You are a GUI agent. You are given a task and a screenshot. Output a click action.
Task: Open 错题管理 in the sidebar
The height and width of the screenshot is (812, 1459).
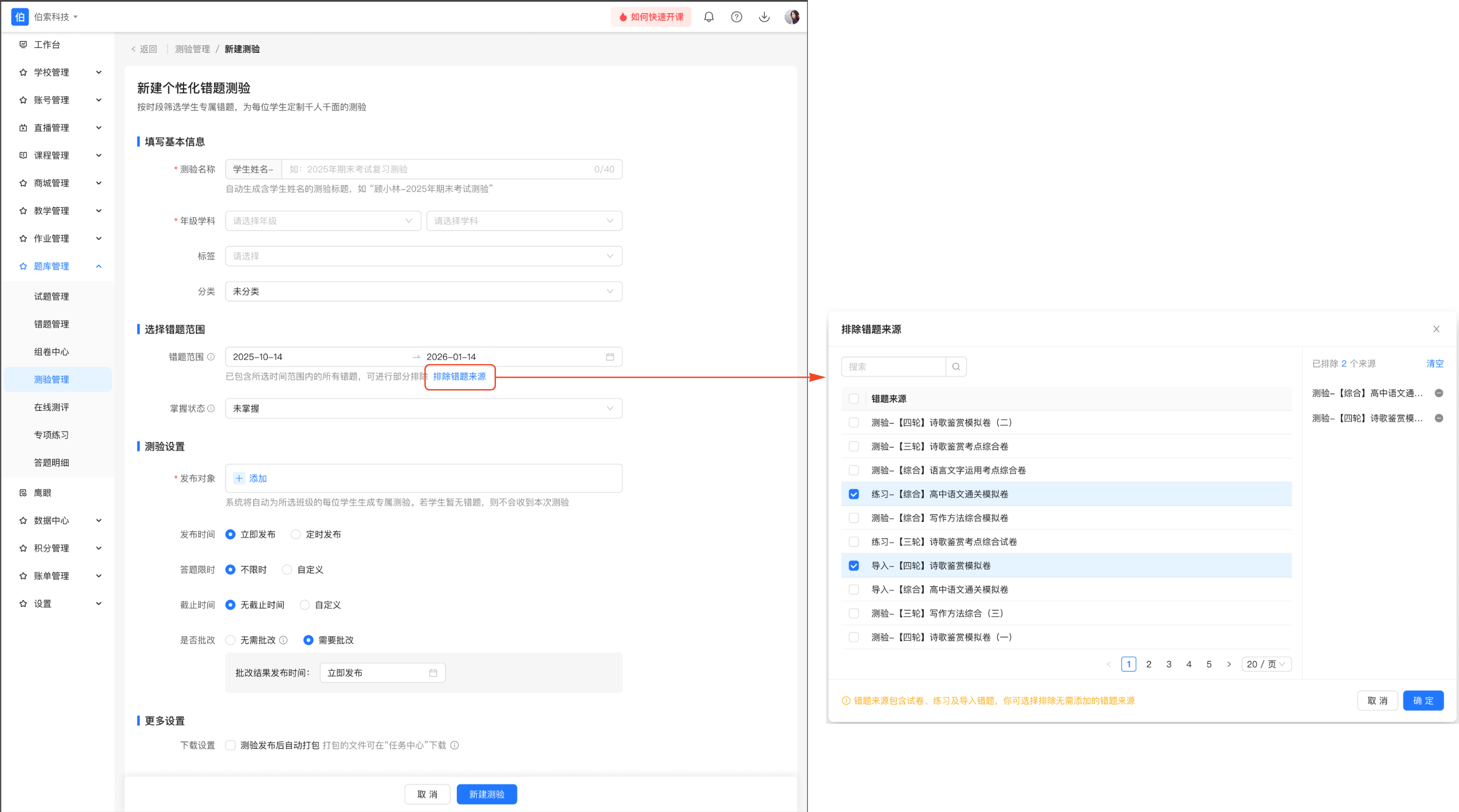coord(52,324)
